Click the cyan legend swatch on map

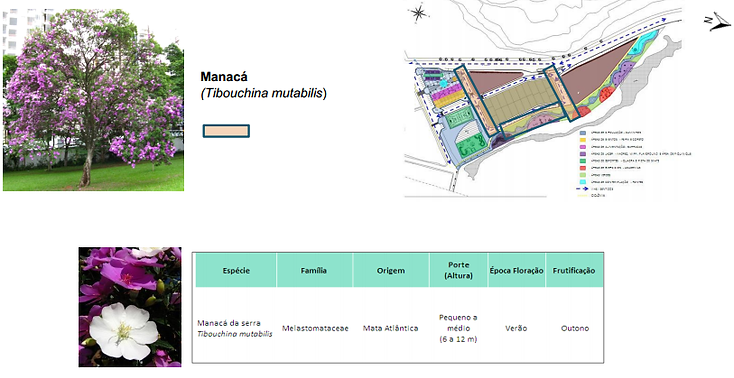[x=583, y=182]
